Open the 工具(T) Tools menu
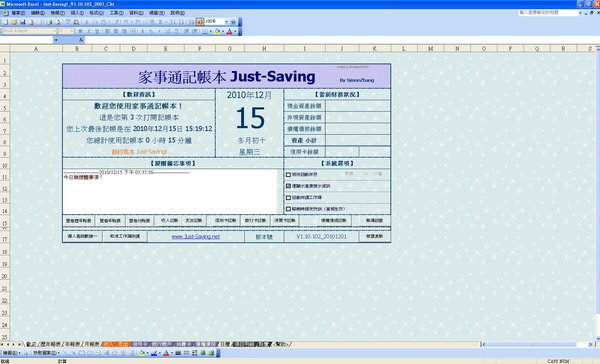This screenshot has height=364, width=600. [x=117, y=13]
